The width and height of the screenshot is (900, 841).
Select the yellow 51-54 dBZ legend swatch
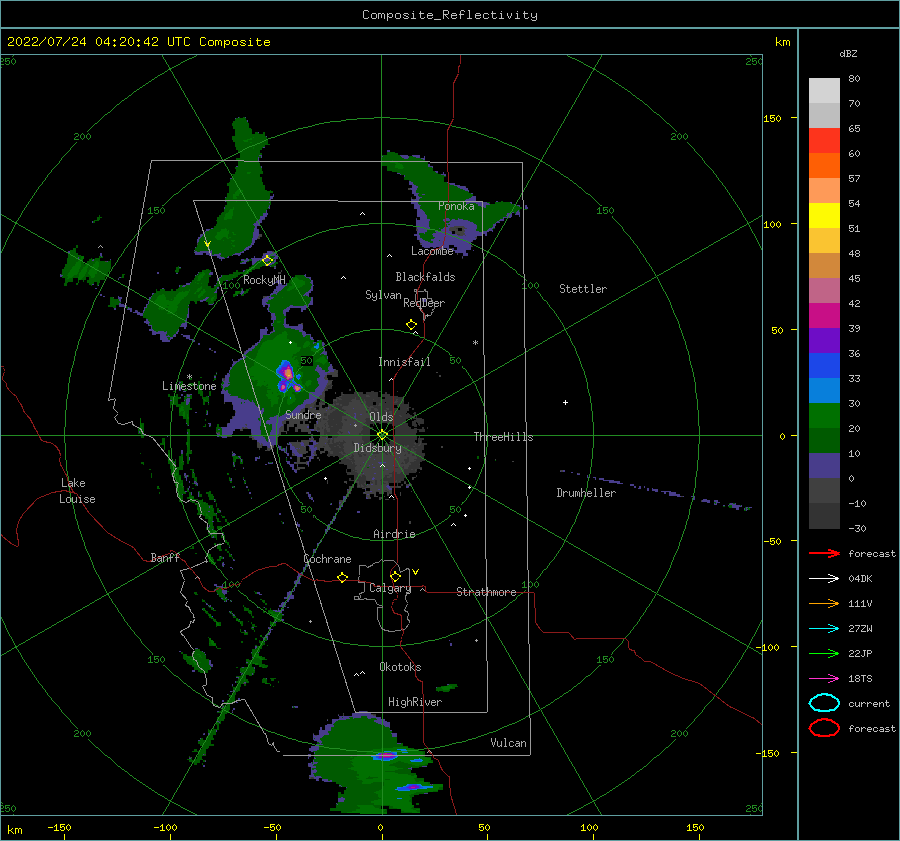(x=824, y=216)
